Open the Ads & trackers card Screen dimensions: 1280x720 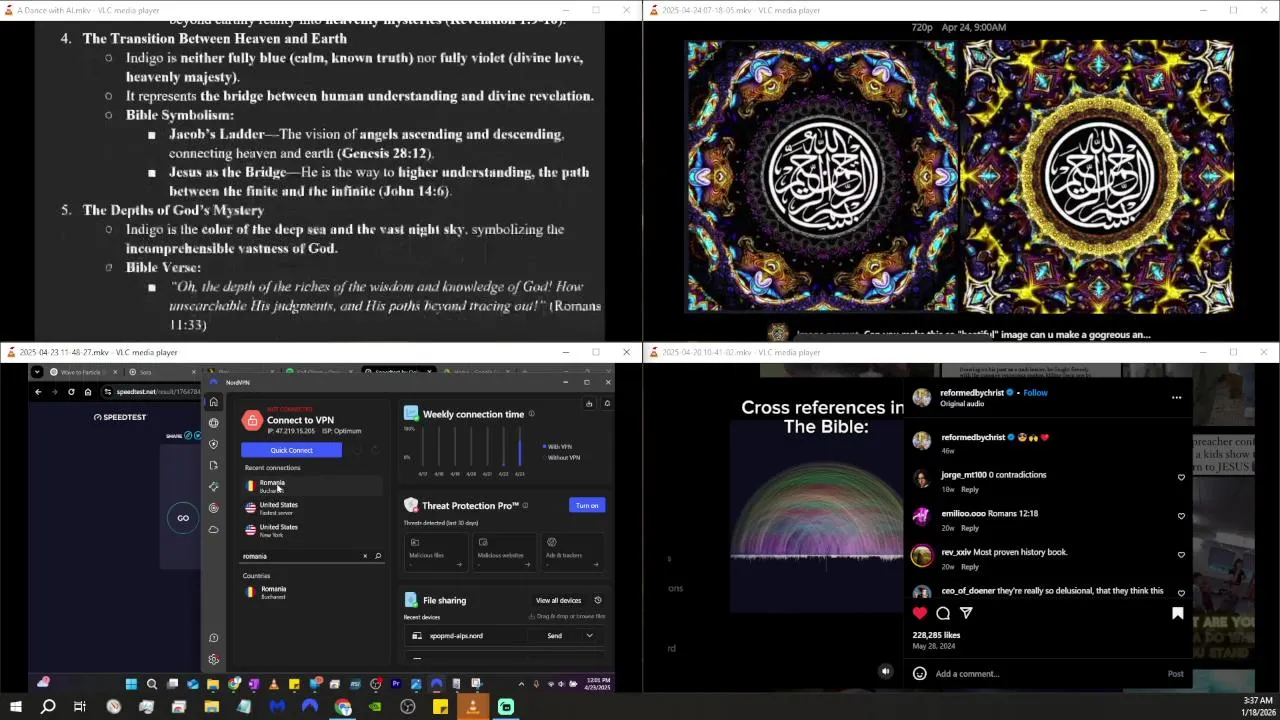click(571, 552)
